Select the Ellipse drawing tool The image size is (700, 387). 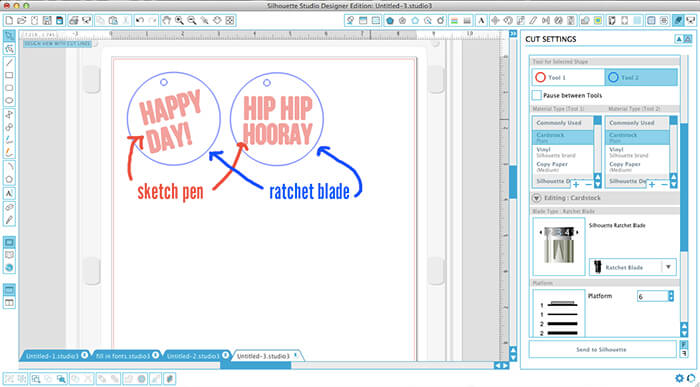tap(9, 100)
